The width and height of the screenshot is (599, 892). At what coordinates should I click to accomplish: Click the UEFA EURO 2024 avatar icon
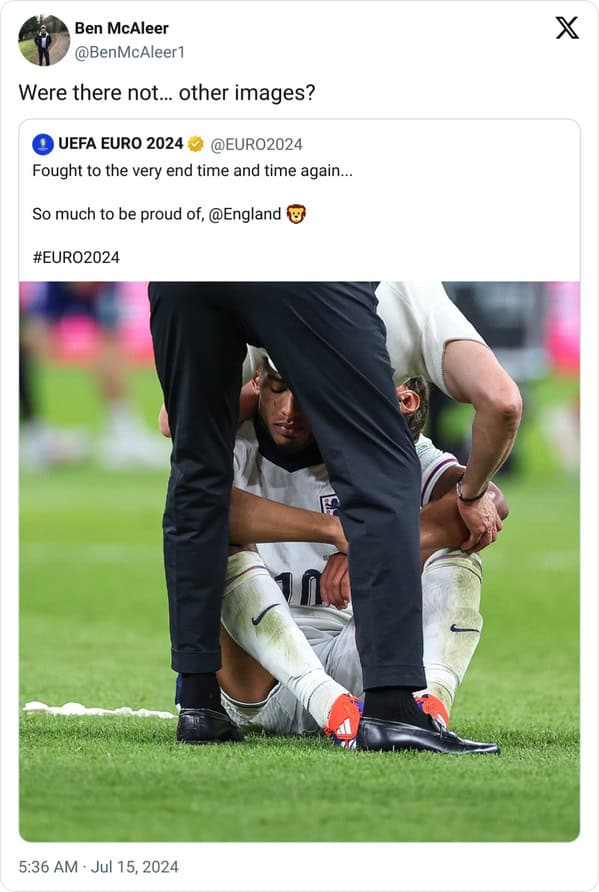43,144
